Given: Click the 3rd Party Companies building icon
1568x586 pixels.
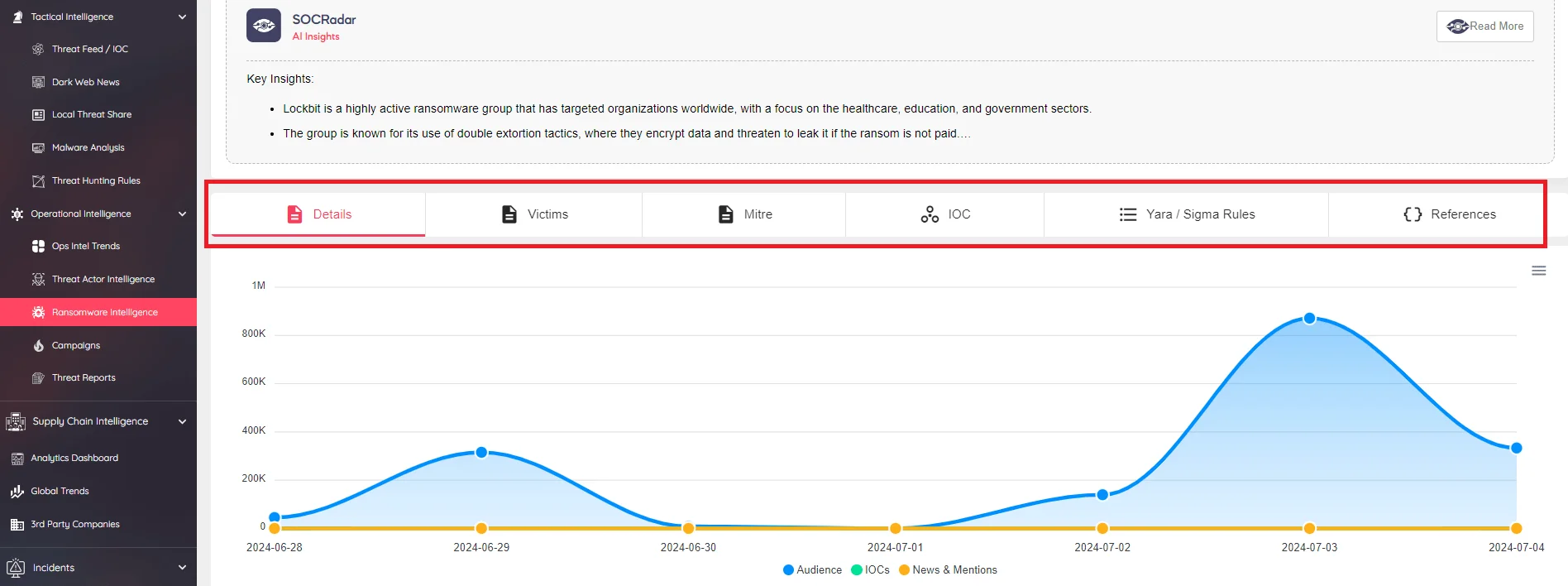Looking at the screenshot, I should 17,524.
